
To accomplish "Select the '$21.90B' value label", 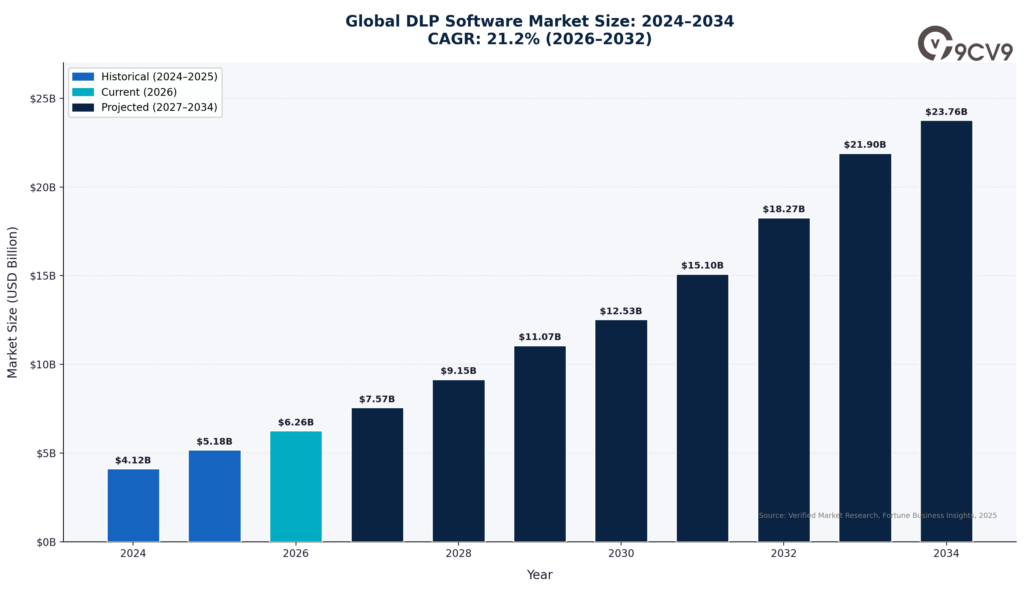I will [x=865, y=145].
